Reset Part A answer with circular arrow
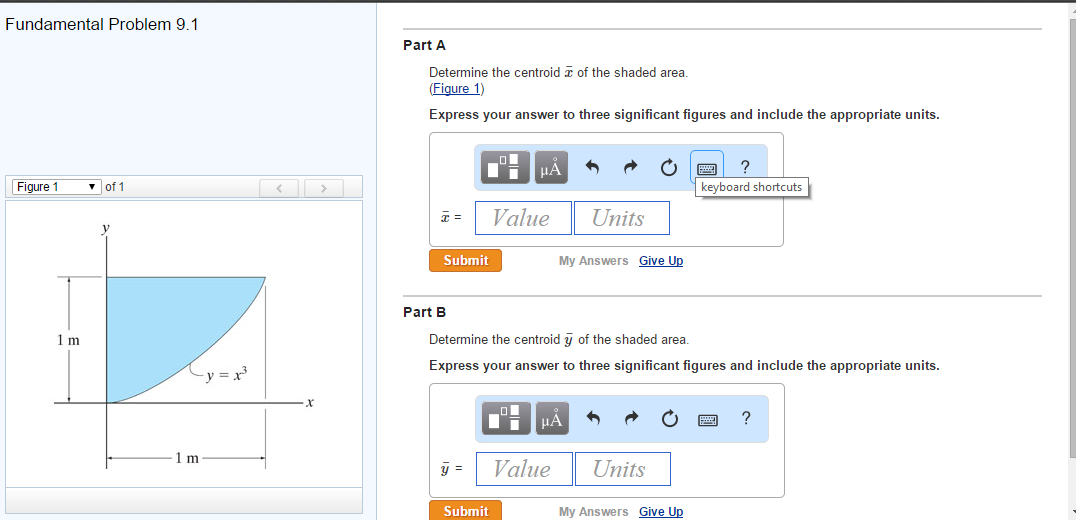The image size is (1076, 520). coord(670,167)
